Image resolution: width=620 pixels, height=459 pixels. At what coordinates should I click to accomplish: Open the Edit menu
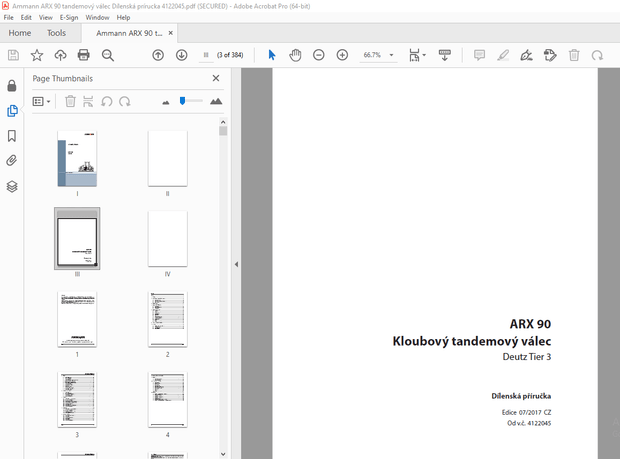26,17
